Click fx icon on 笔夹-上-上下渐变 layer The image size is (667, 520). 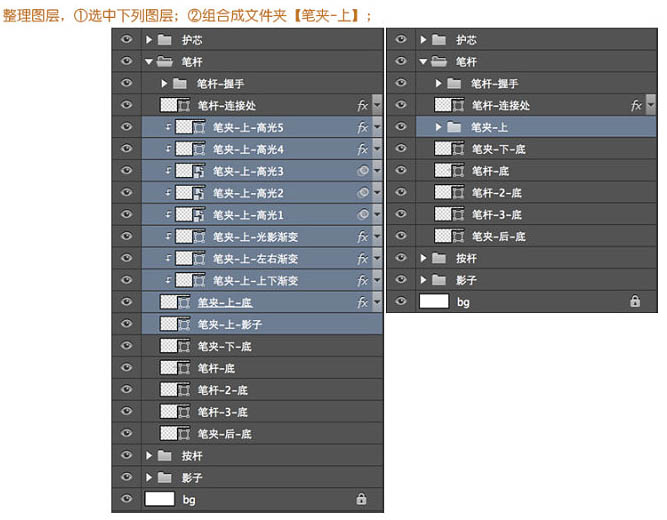point(362,280)
